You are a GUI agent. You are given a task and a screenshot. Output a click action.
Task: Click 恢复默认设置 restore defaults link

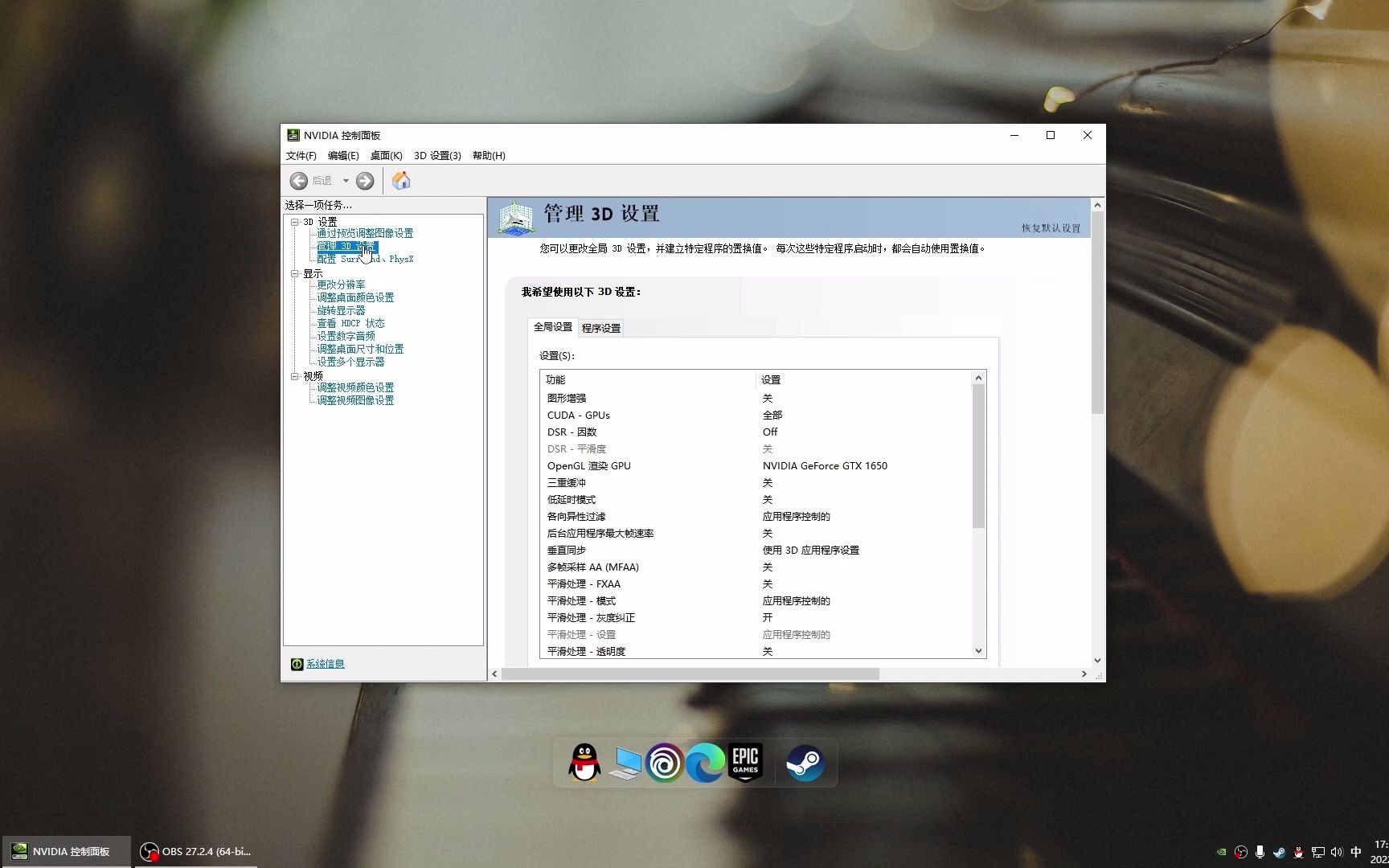click(1051, 228)
